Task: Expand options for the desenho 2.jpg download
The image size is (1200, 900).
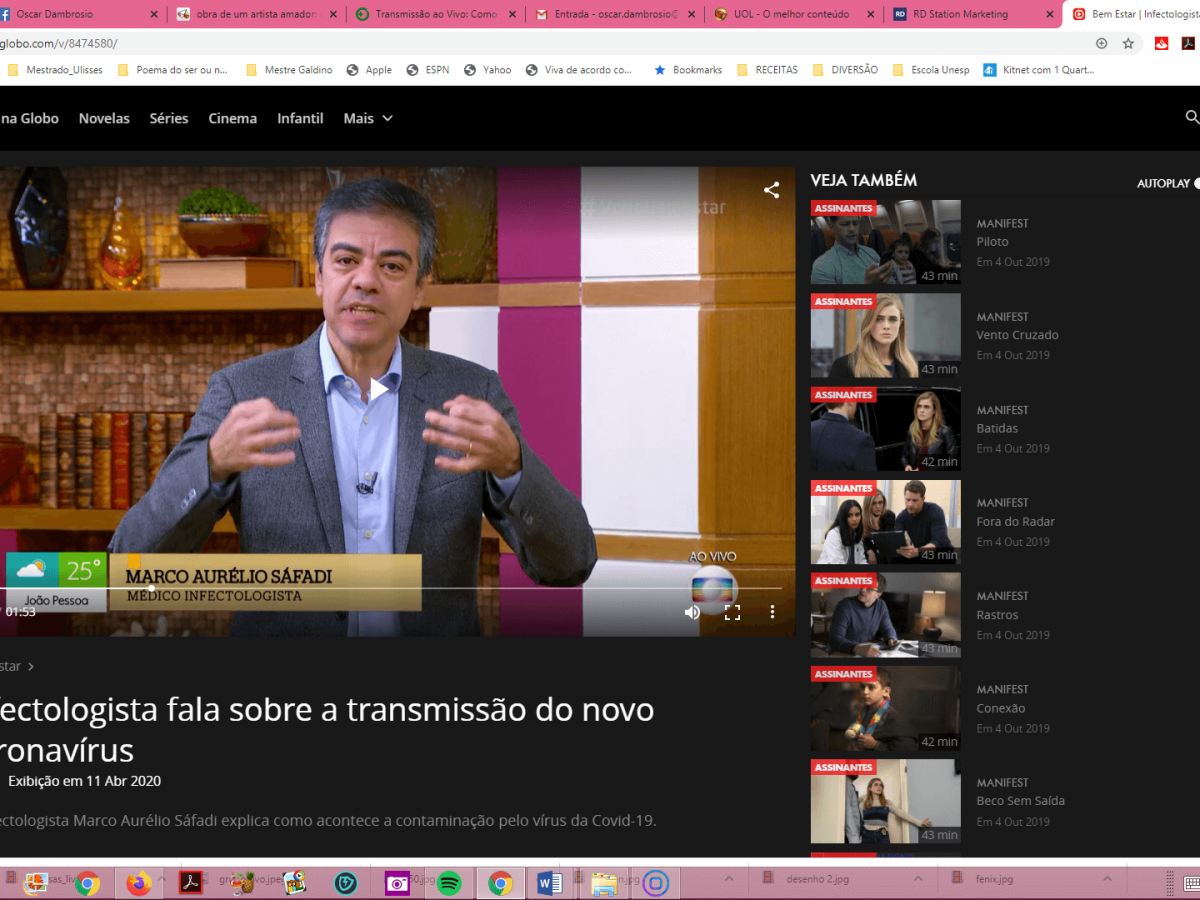Action: [917, 879]
